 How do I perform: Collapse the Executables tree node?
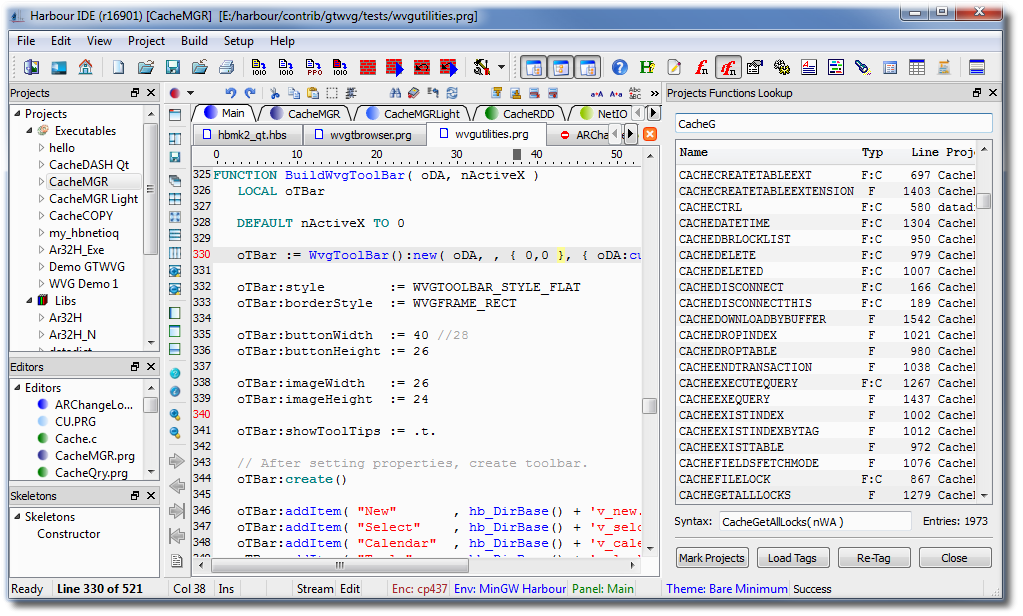(28, 131)
